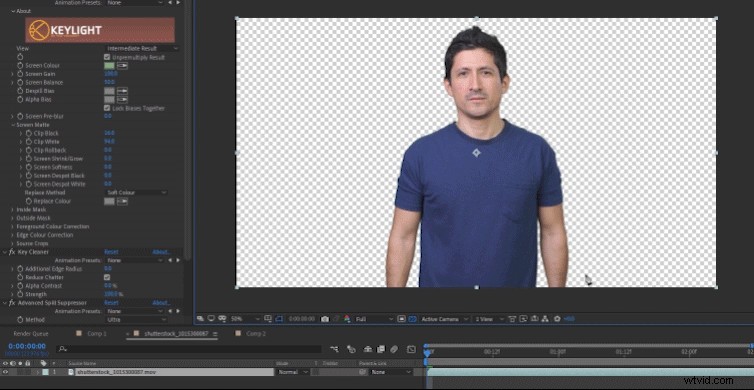The width and height of the screenshot is (754, 390).
Task: Open the resolution dropdown set to Full
Action: [x=374, y=319]
